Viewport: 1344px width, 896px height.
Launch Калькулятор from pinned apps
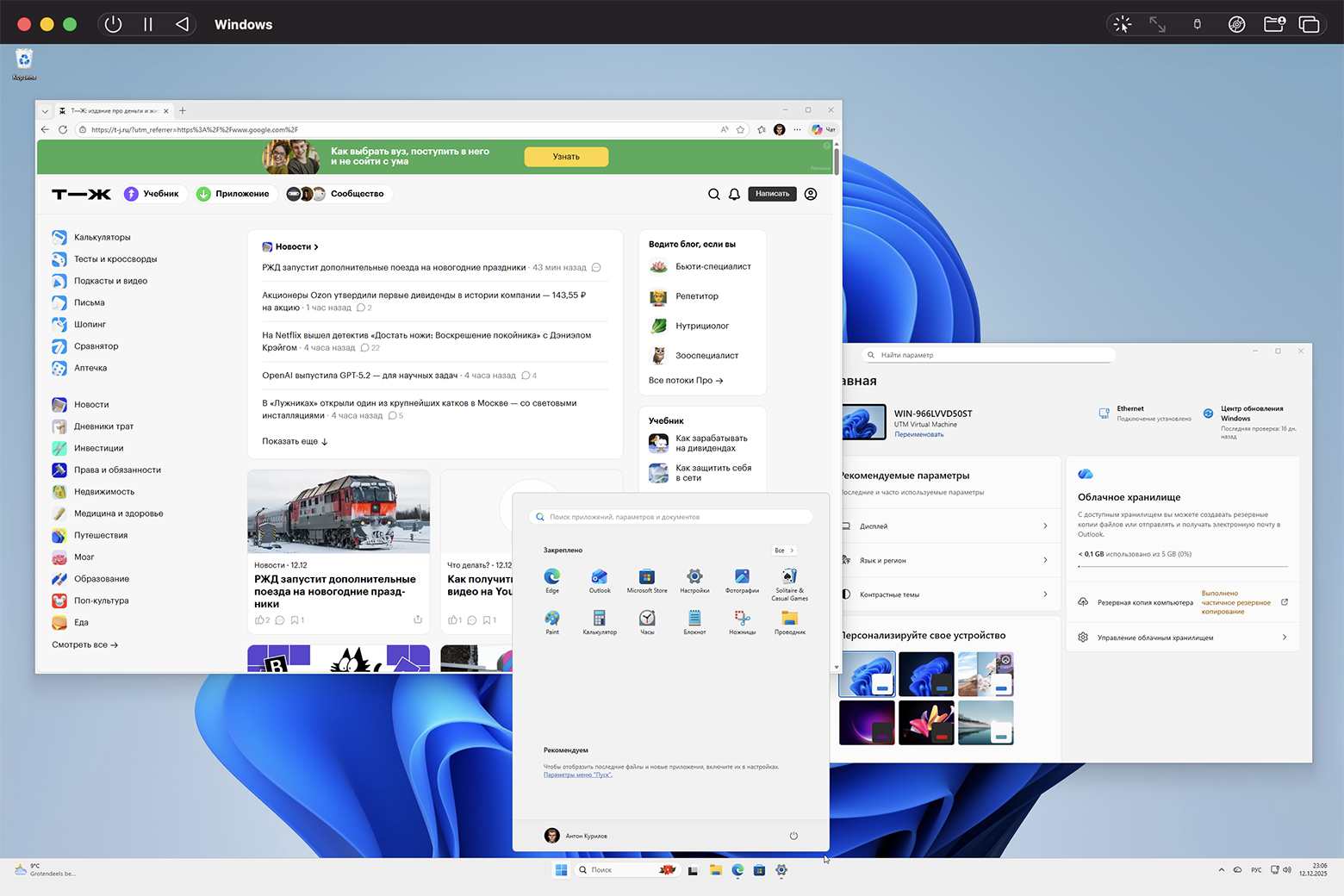pos(600,619)
